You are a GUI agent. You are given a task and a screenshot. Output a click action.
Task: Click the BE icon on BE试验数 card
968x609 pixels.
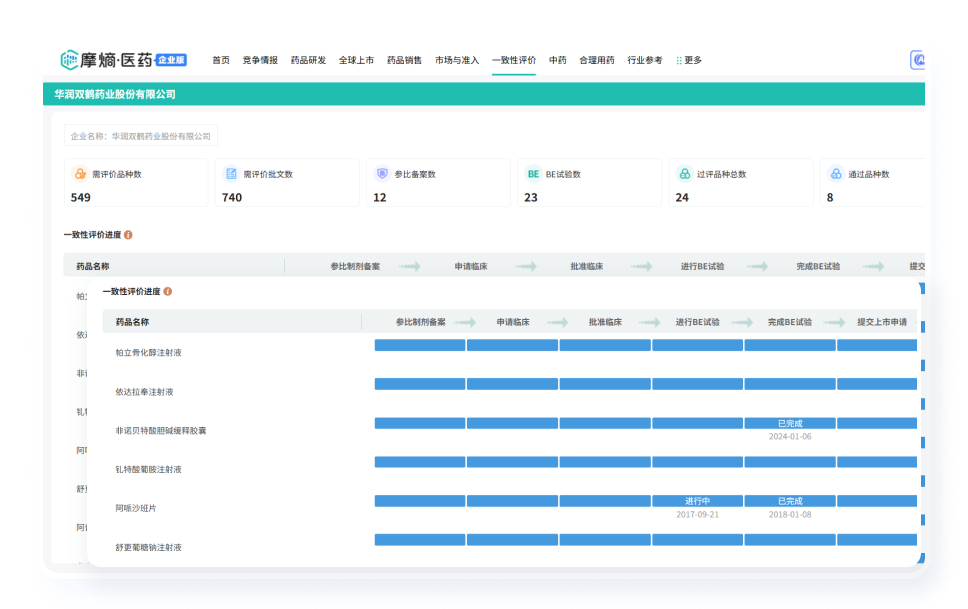533,174
